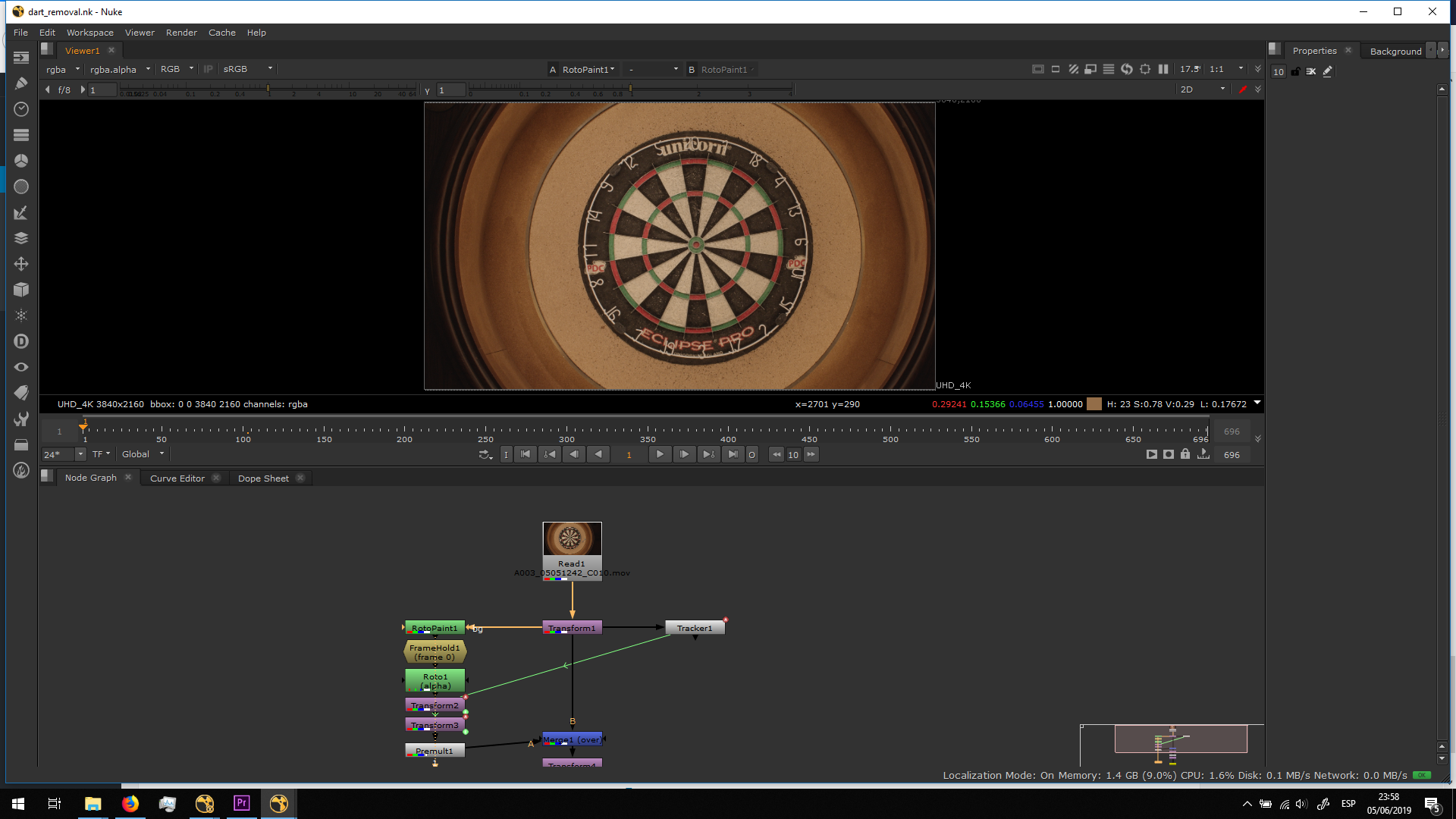Screen dimensions: 1456x819
Task: Open the 2D view mode dropdown
Action: pos(1202,89)
